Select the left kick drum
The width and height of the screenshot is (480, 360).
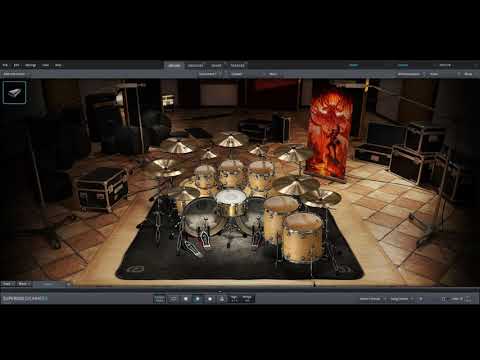click(201, 217)
